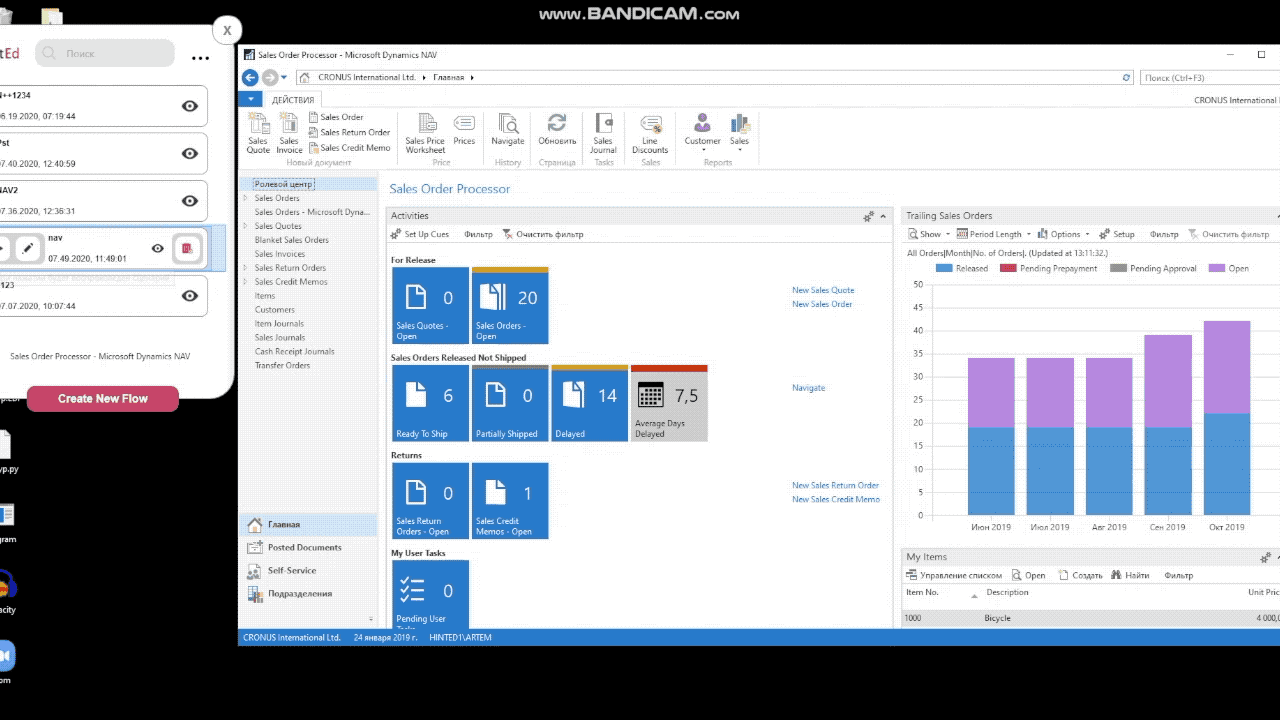Select Главная in the navigation pane bottom
Screen dimensions: 1280x720
click(308, 524)
